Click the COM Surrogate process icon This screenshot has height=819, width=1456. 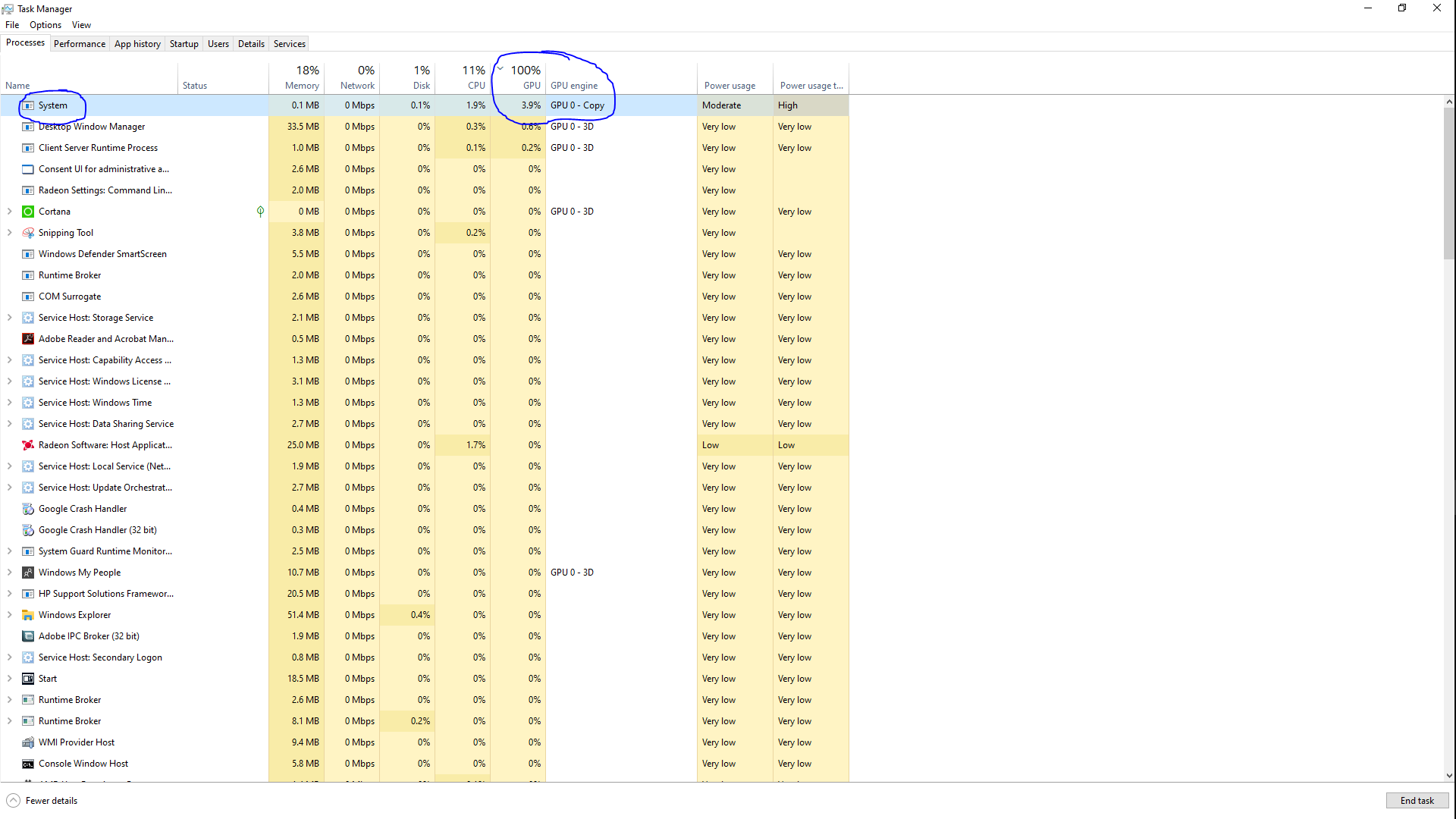[28, 297]
